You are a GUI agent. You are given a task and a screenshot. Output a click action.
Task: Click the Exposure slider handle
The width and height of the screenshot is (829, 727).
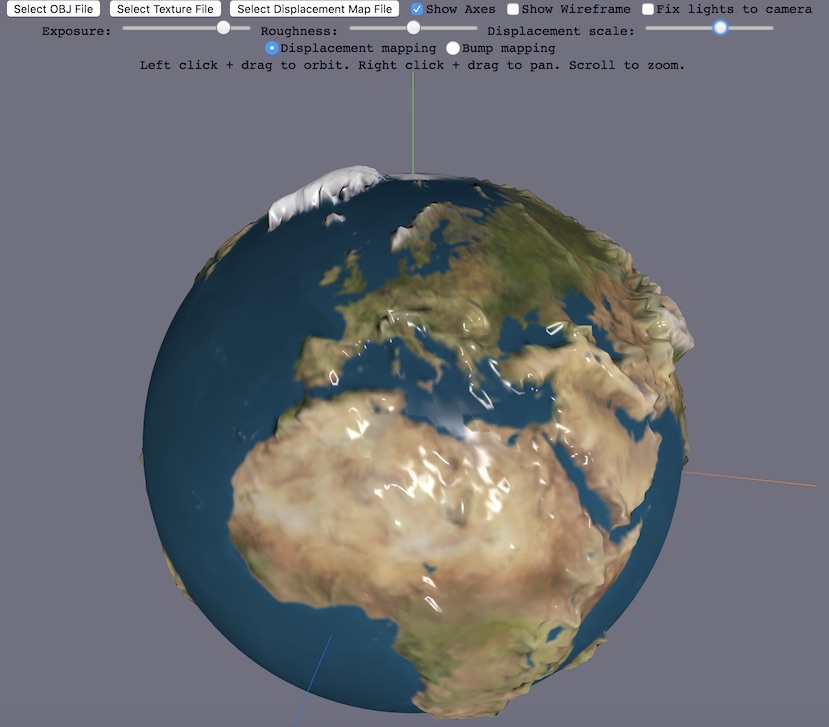pos(224,27)
